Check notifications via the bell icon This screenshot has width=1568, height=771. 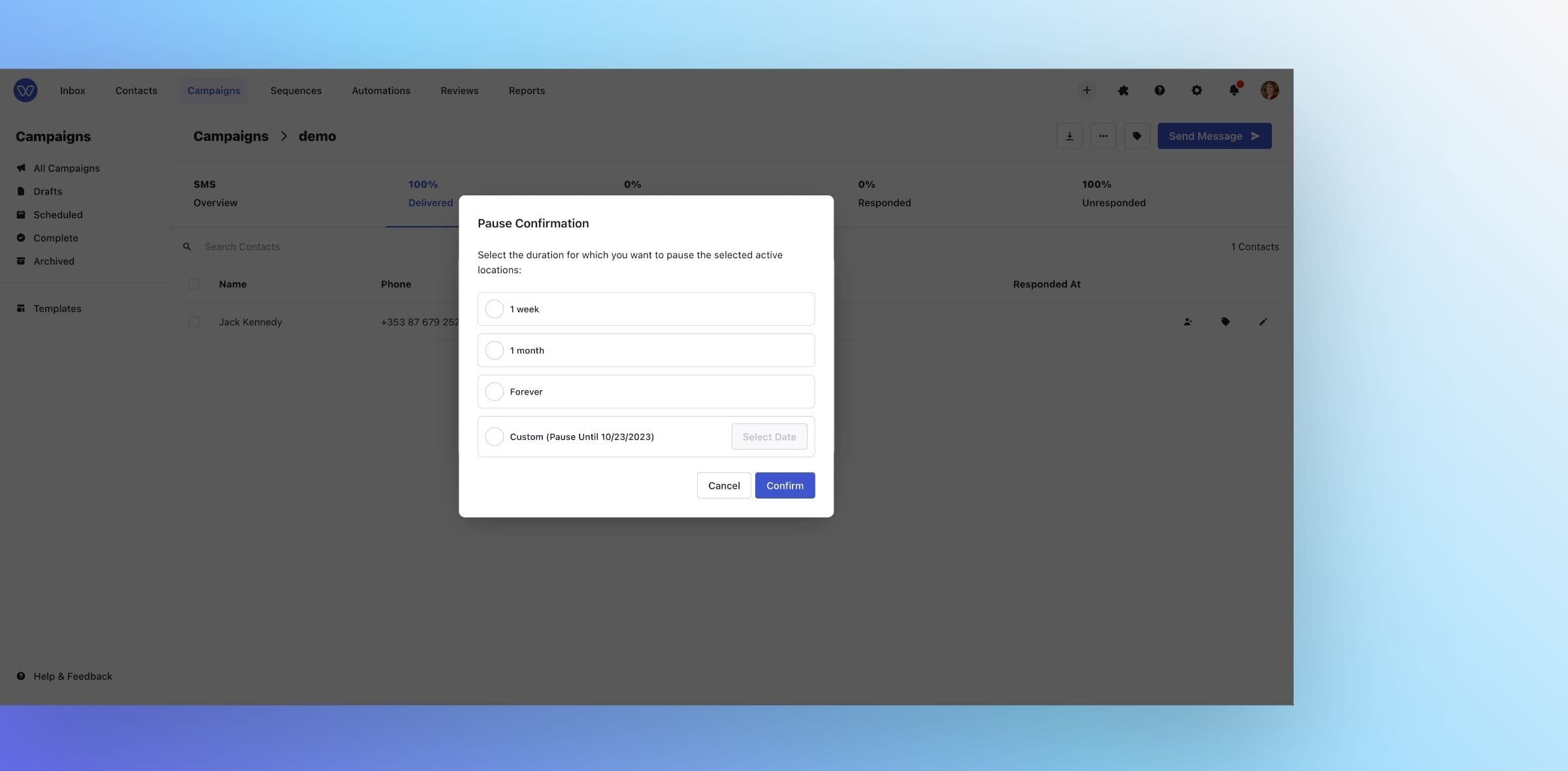[x=1234, y=90]
